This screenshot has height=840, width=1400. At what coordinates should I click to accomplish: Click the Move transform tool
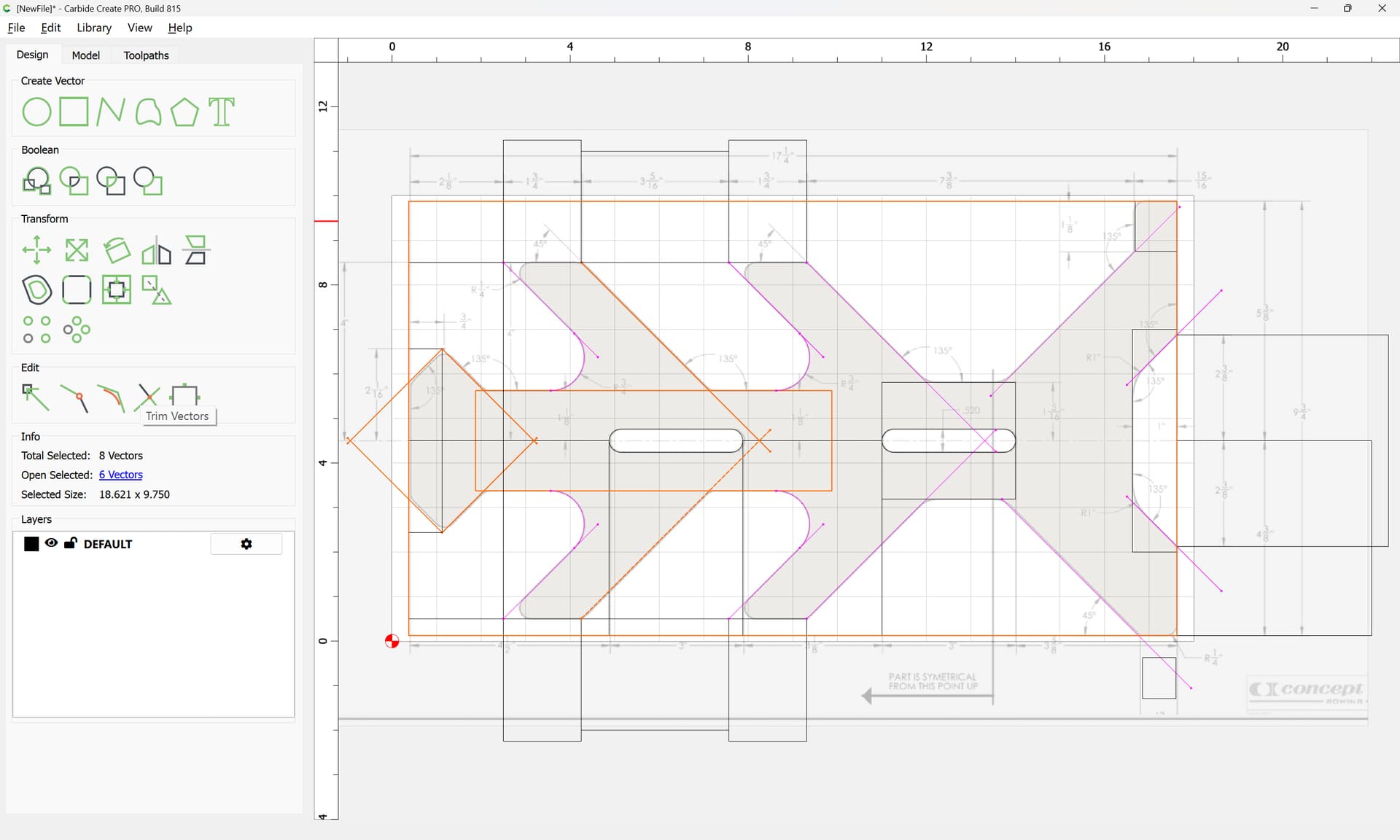point(36,250)
